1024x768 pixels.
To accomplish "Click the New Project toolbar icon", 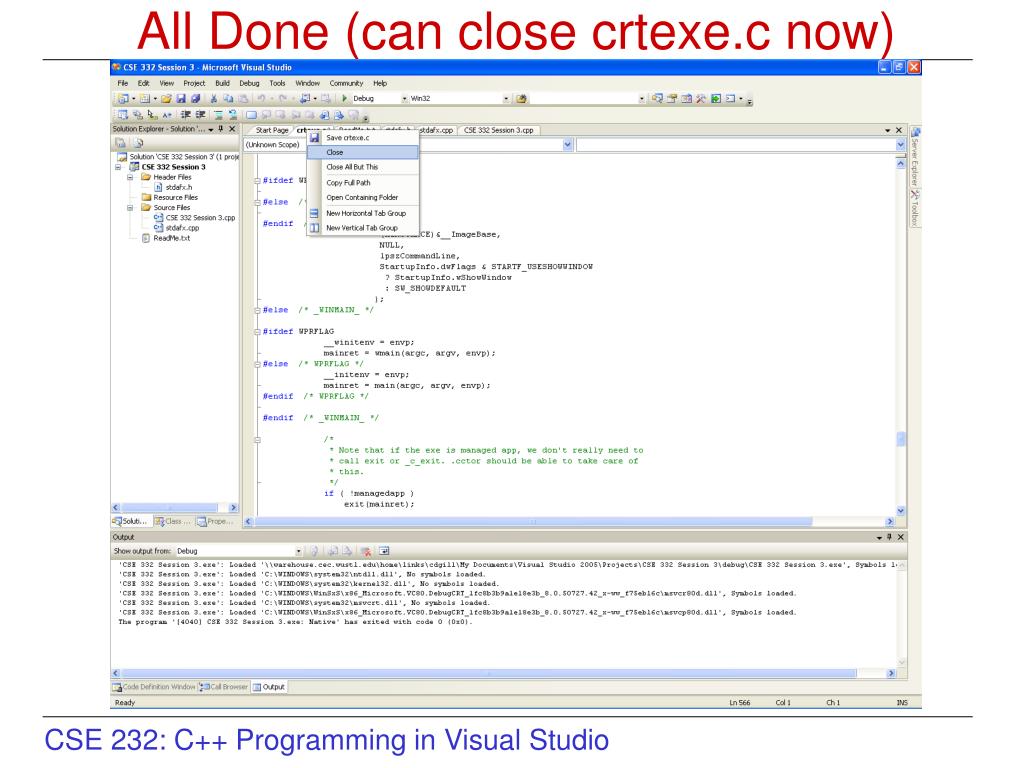I will (x=121, y=99).
